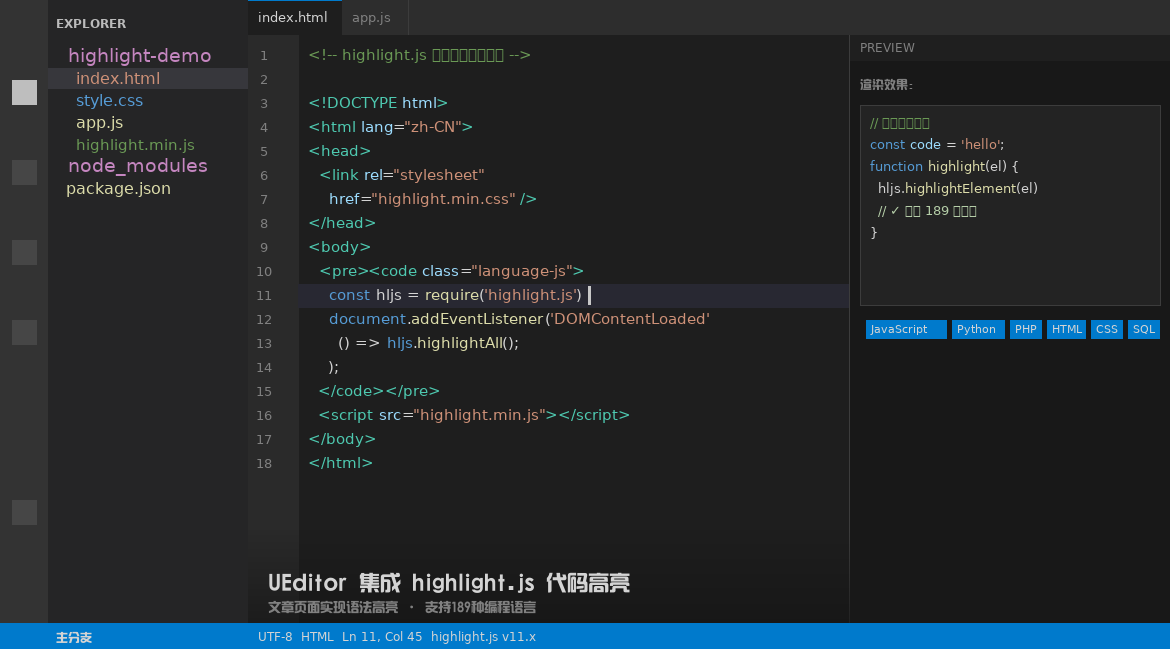The height and width of the screenshot is (649, 1170).
Task: Click the HTML language mode in status bar
Action: [x=317, y=637]
